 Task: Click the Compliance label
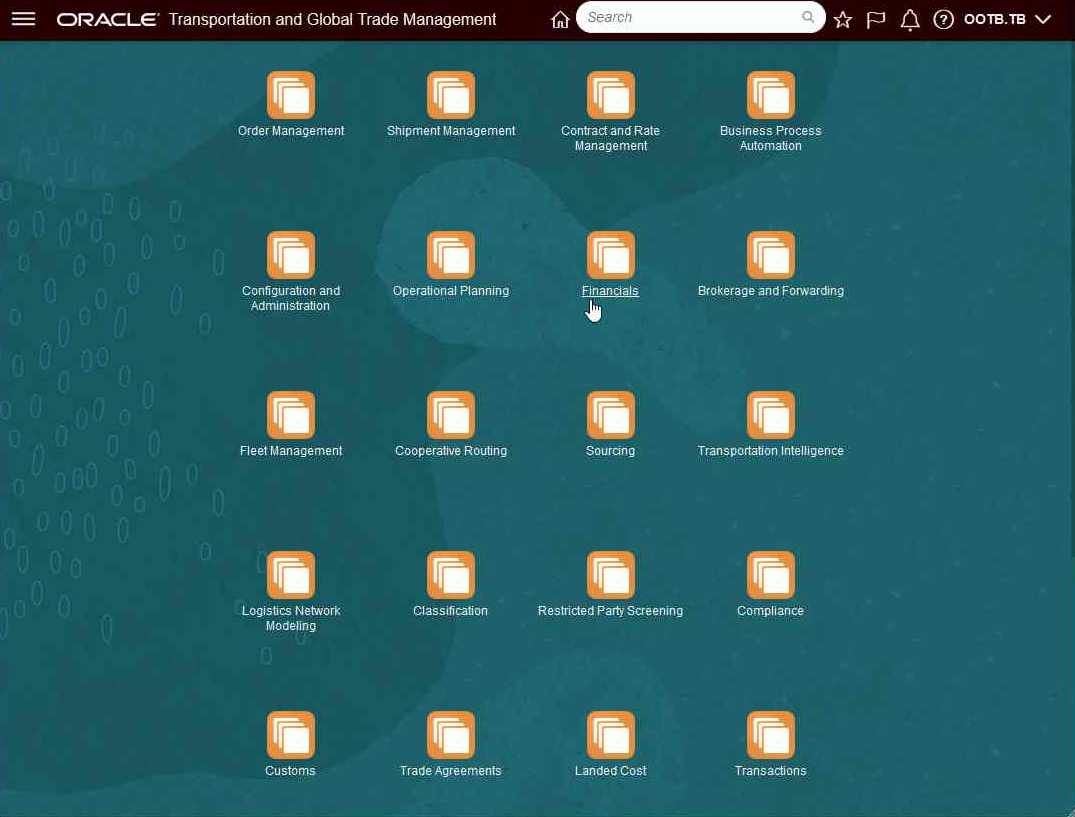tap(771, 611)
